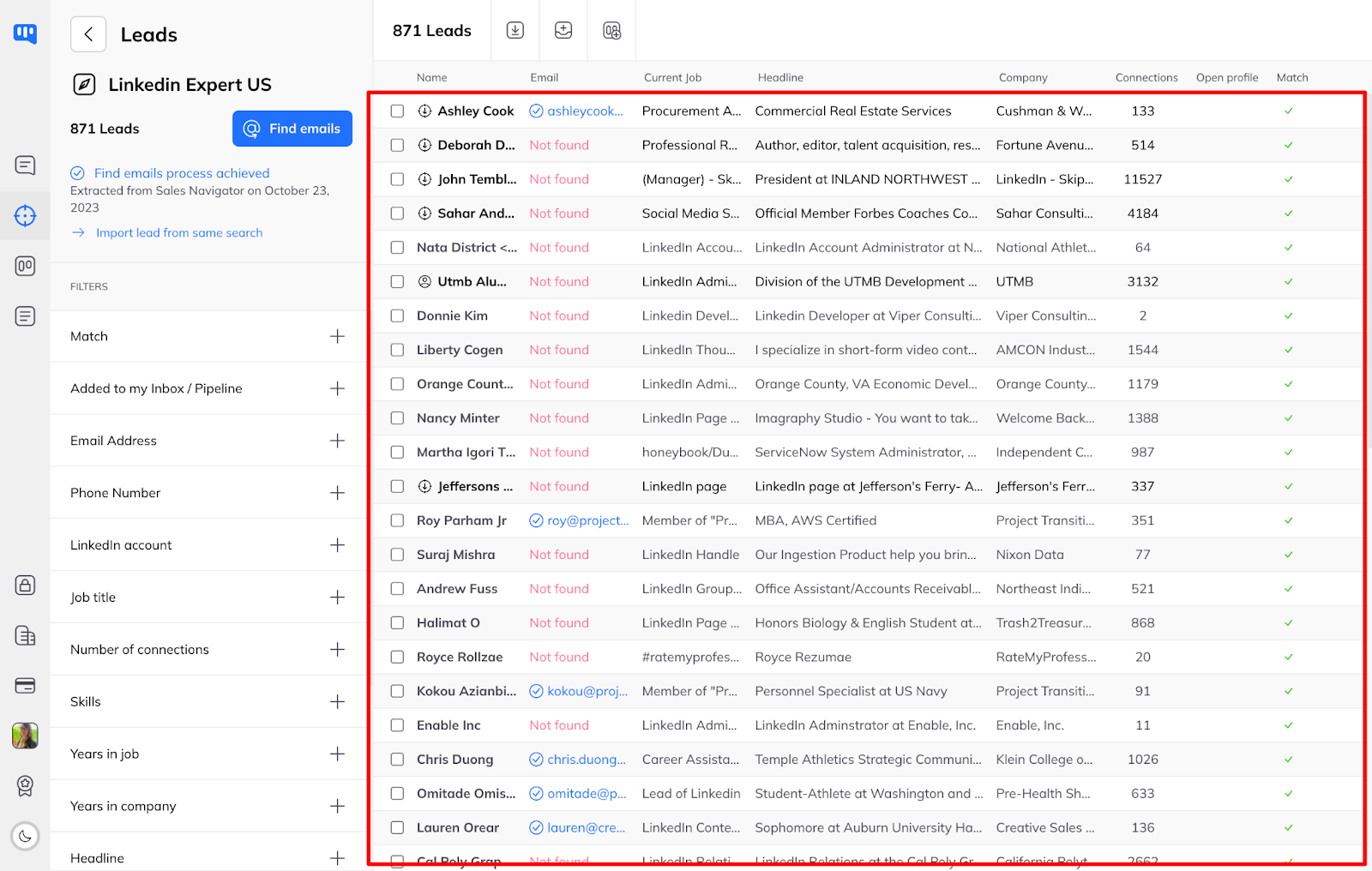The width and height of the screenshot is (1372, 871).
Task: Click verified icon next to ashleycook... email
Action: [536, 111]
